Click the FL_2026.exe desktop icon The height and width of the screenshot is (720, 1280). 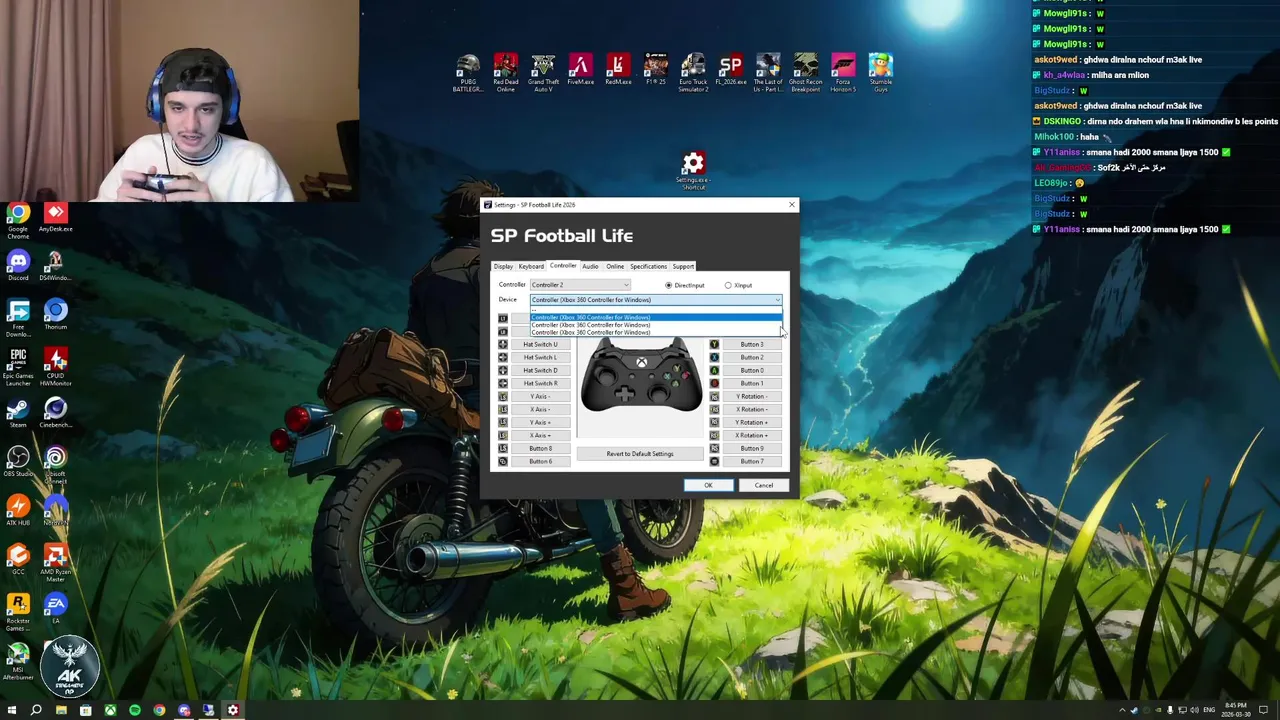[731, 71]
